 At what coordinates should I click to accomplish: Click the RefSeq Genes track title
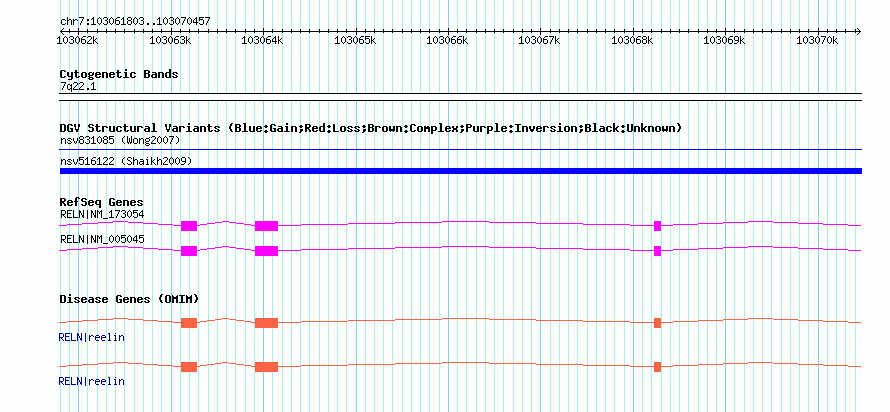(102, 202)
